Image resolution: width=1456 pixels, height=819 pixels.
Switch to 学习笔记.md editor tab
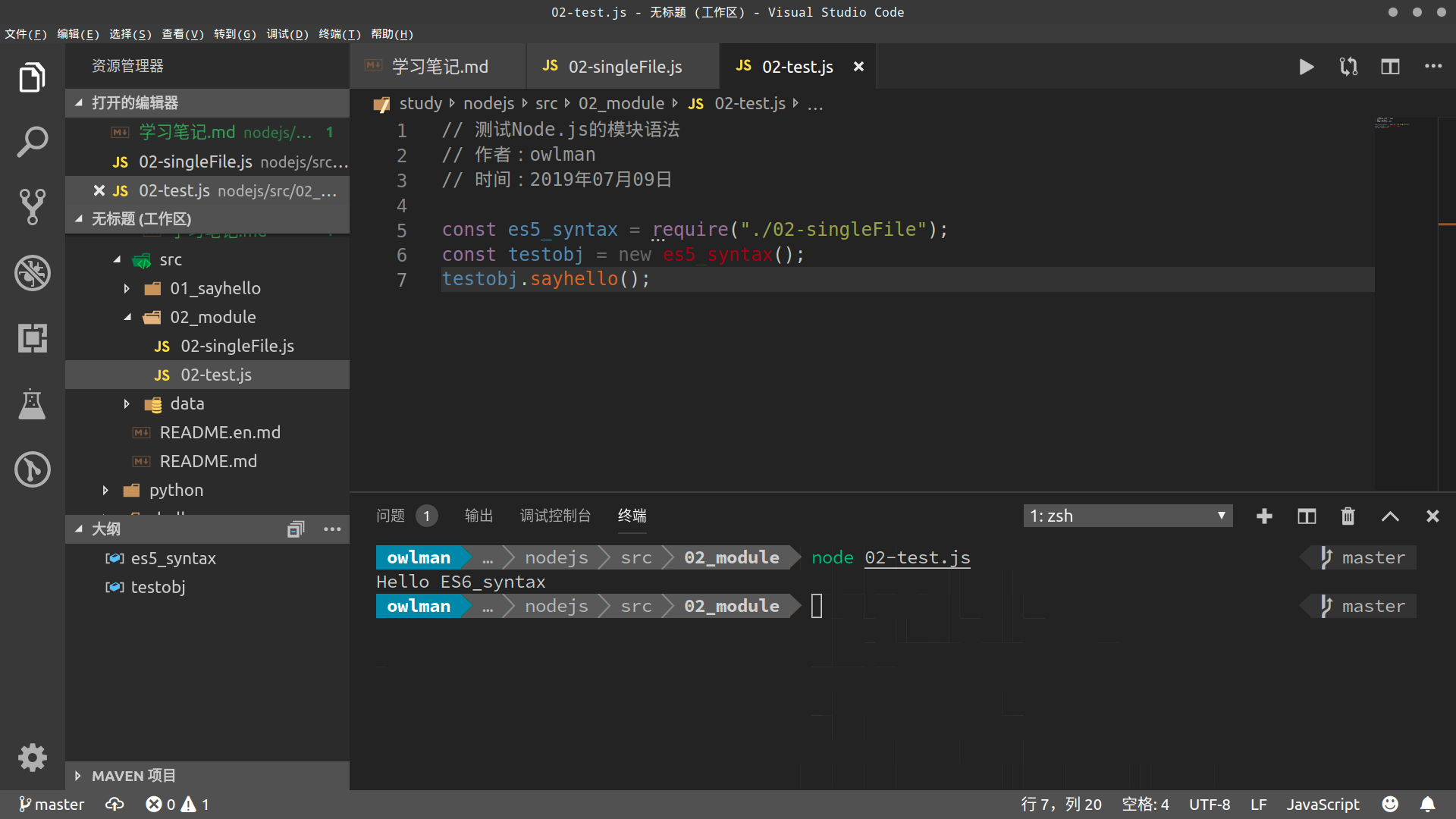(438, 67)
